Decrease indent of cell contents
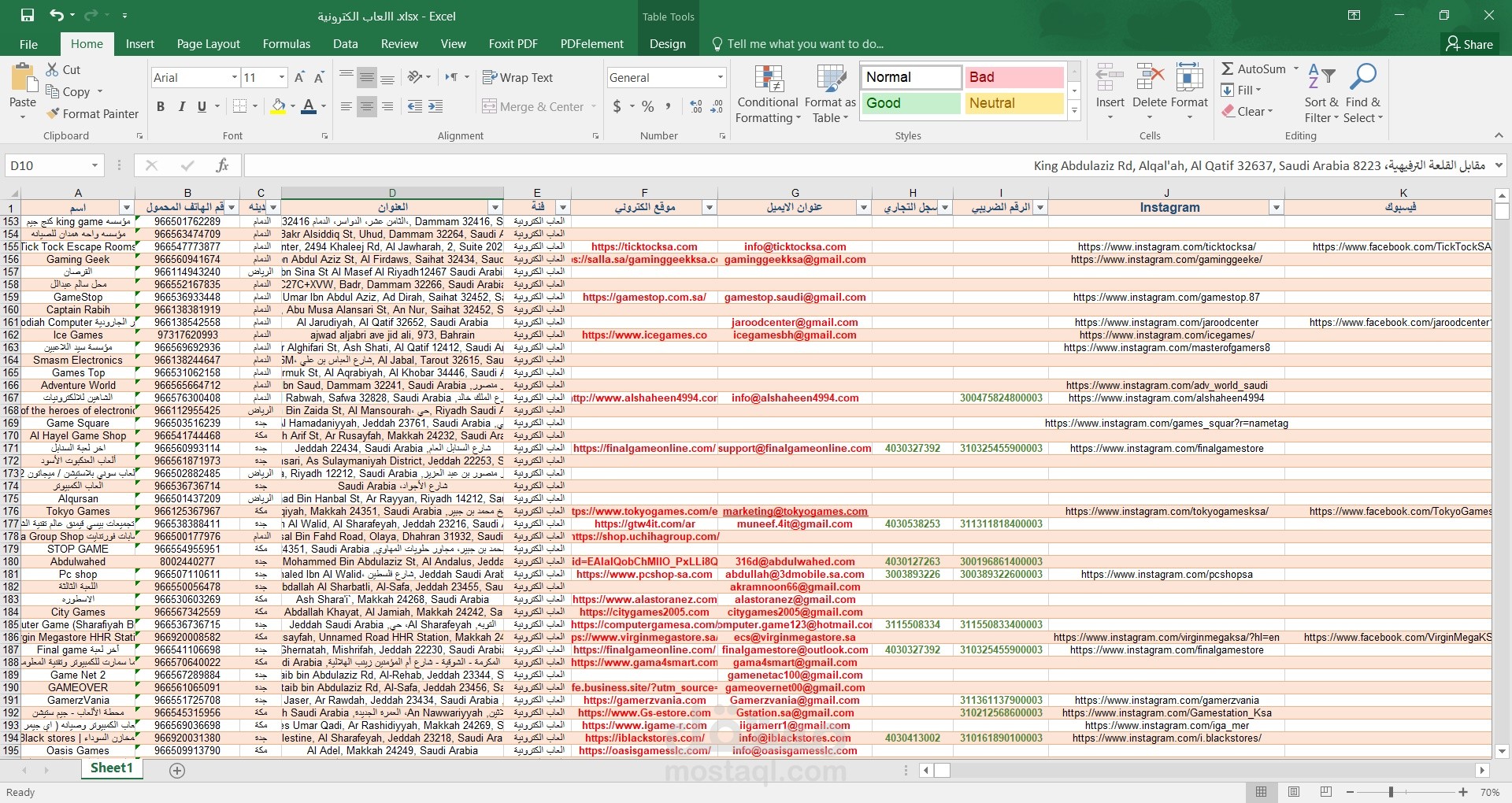1512x803 pixels. (x=415, y=106)
